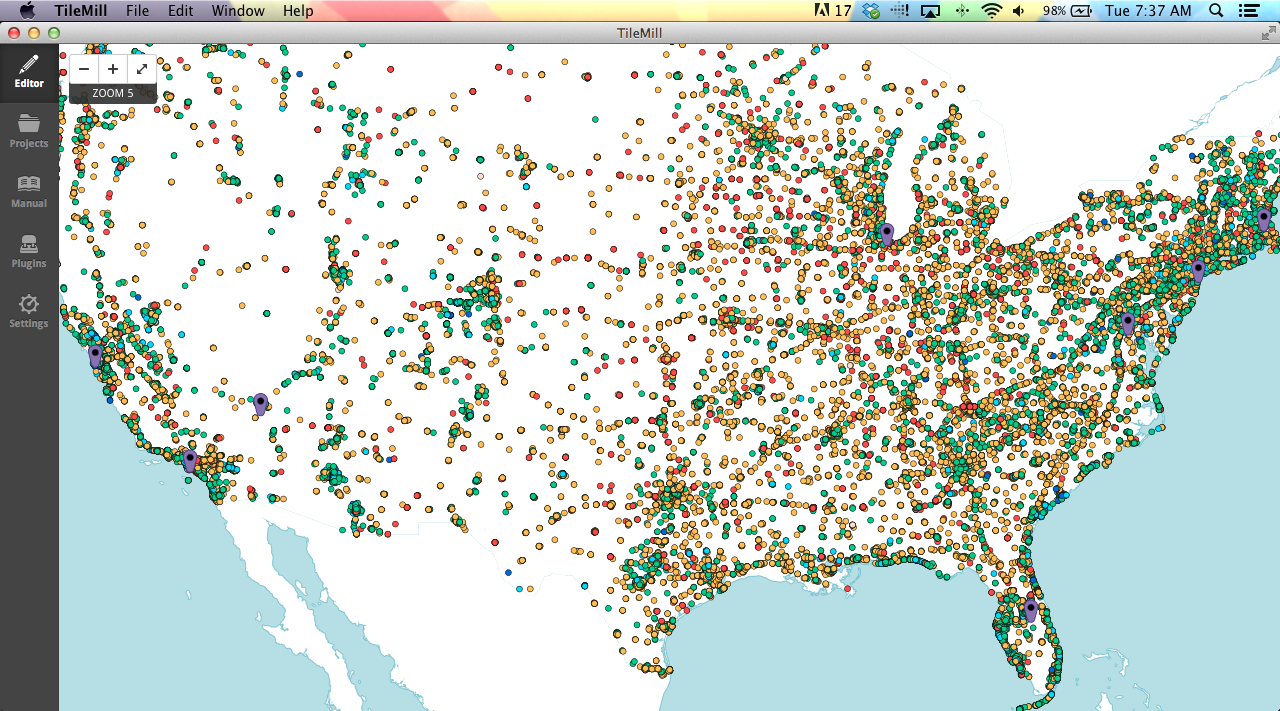Select purple marker near Los Angeles
The image size is (1280, 711).
point(190,460)
